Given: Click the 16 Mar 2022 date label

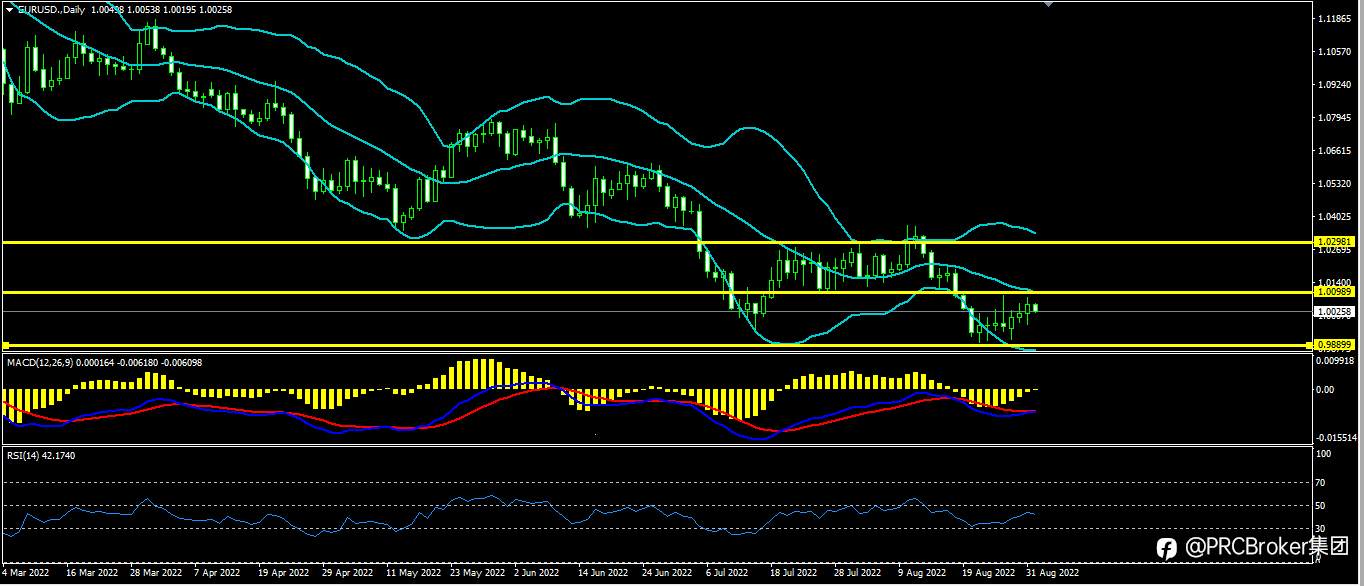Looking at the screenshot, I should pyautogui.click(x=92, y=573).
